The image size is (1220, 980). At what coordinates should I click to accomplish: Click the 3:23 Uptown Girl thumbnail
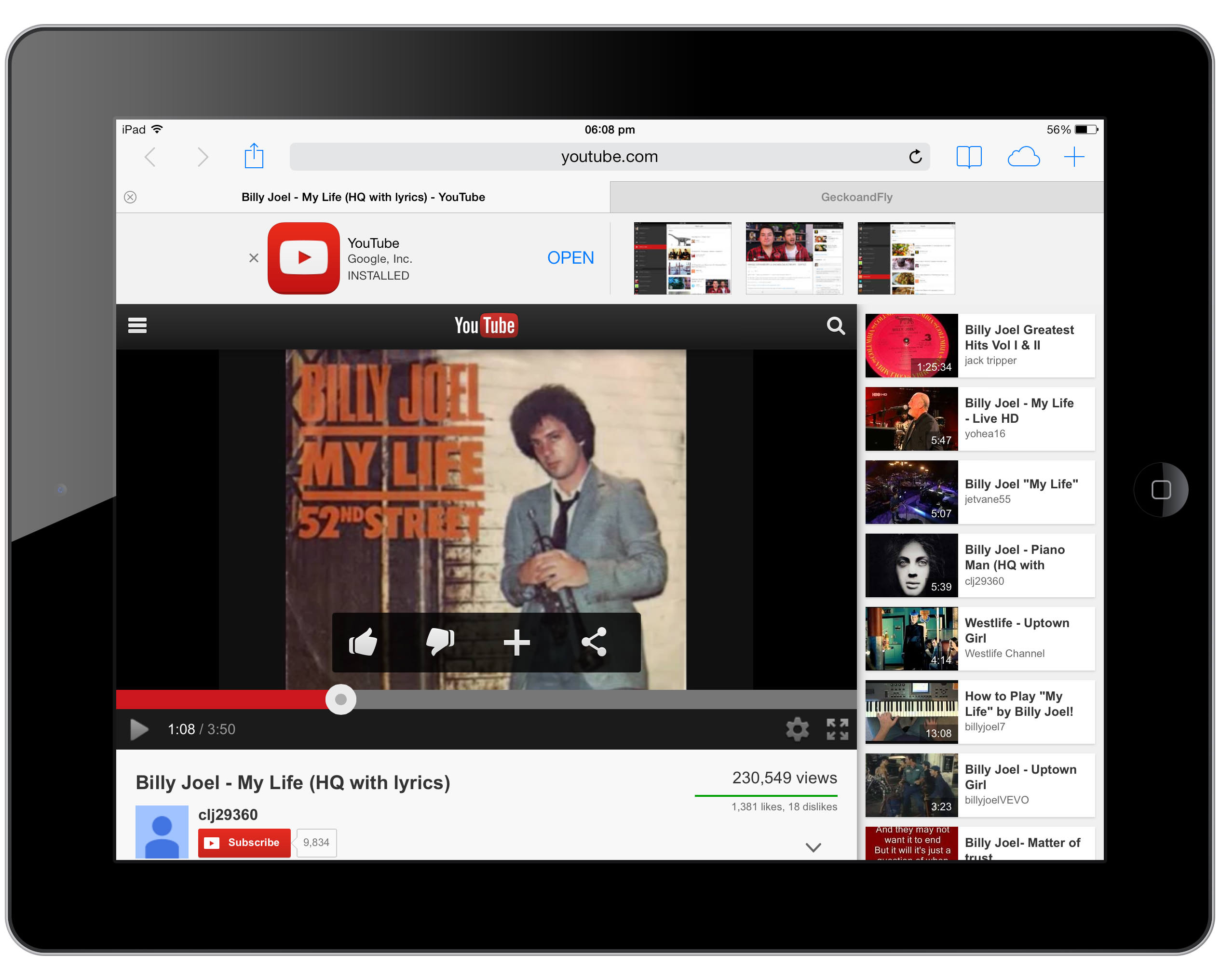[911, 785]
